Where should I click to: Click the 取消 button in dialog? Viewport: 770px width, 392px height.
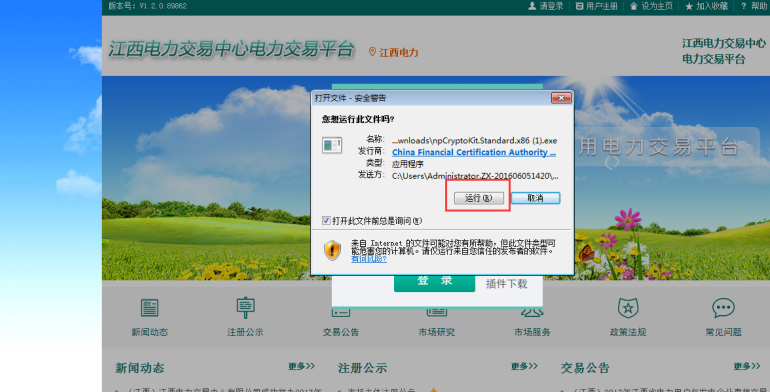pos(535,198)
